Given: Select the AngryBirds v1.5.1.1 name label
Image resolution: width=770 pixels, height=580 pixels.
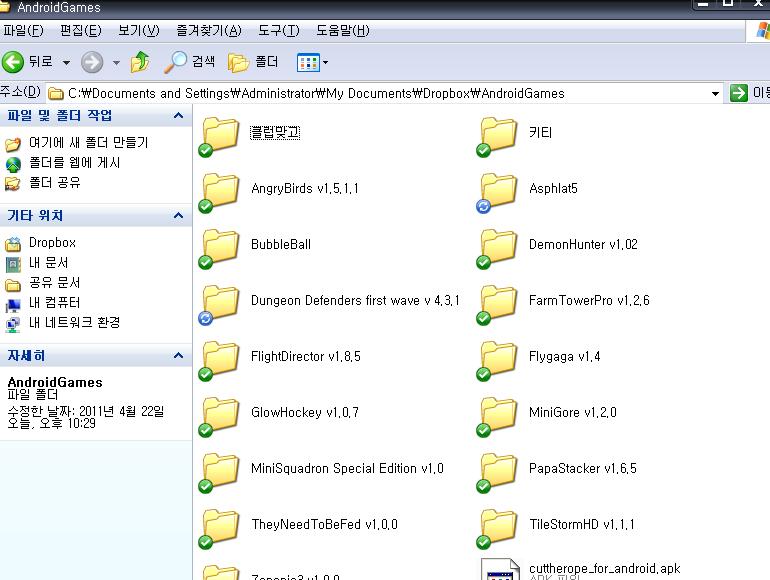Looking at the screenshot, I should (304, 189).
